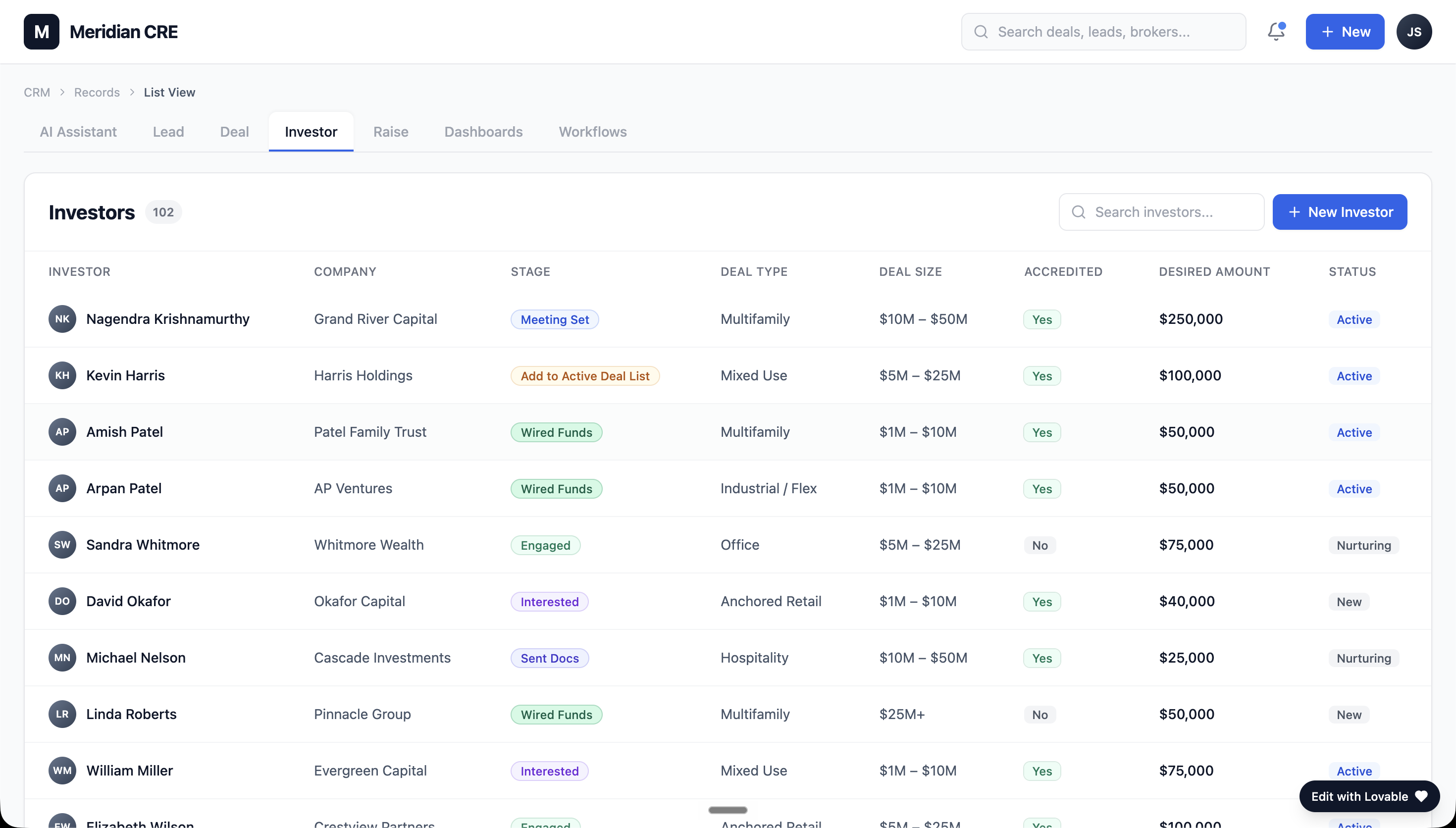This screenshot has width=1456, height=828.
Task: Click the New Investor button
Action: point(1340,212)
